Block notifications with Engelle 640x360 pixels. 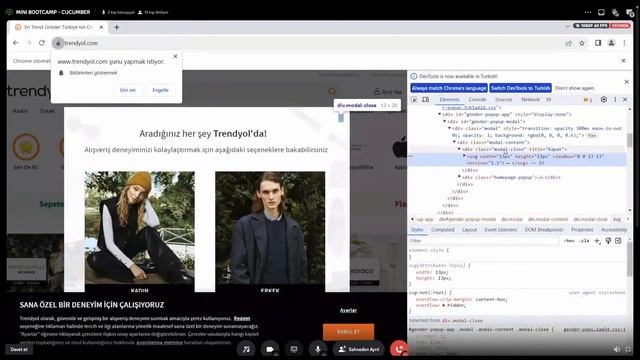tap(160, 90)
